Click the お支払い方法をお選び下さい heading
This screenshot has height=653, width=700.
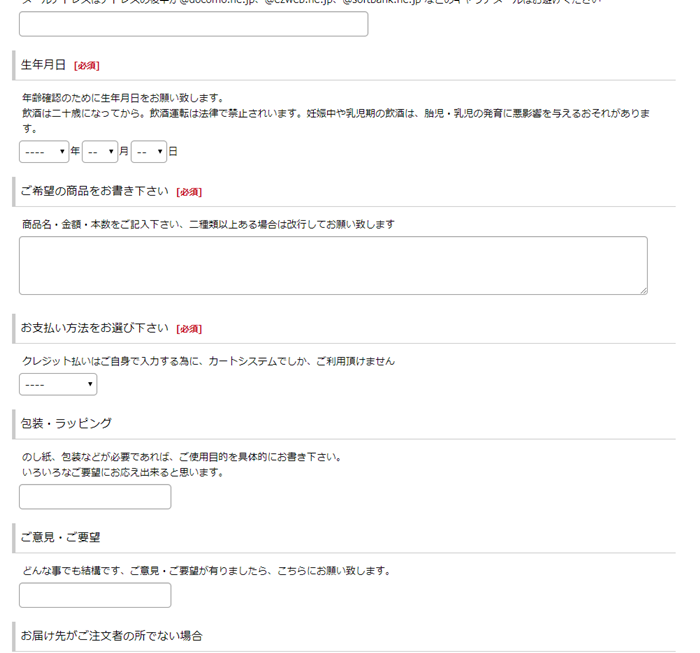tap(94, 328)
